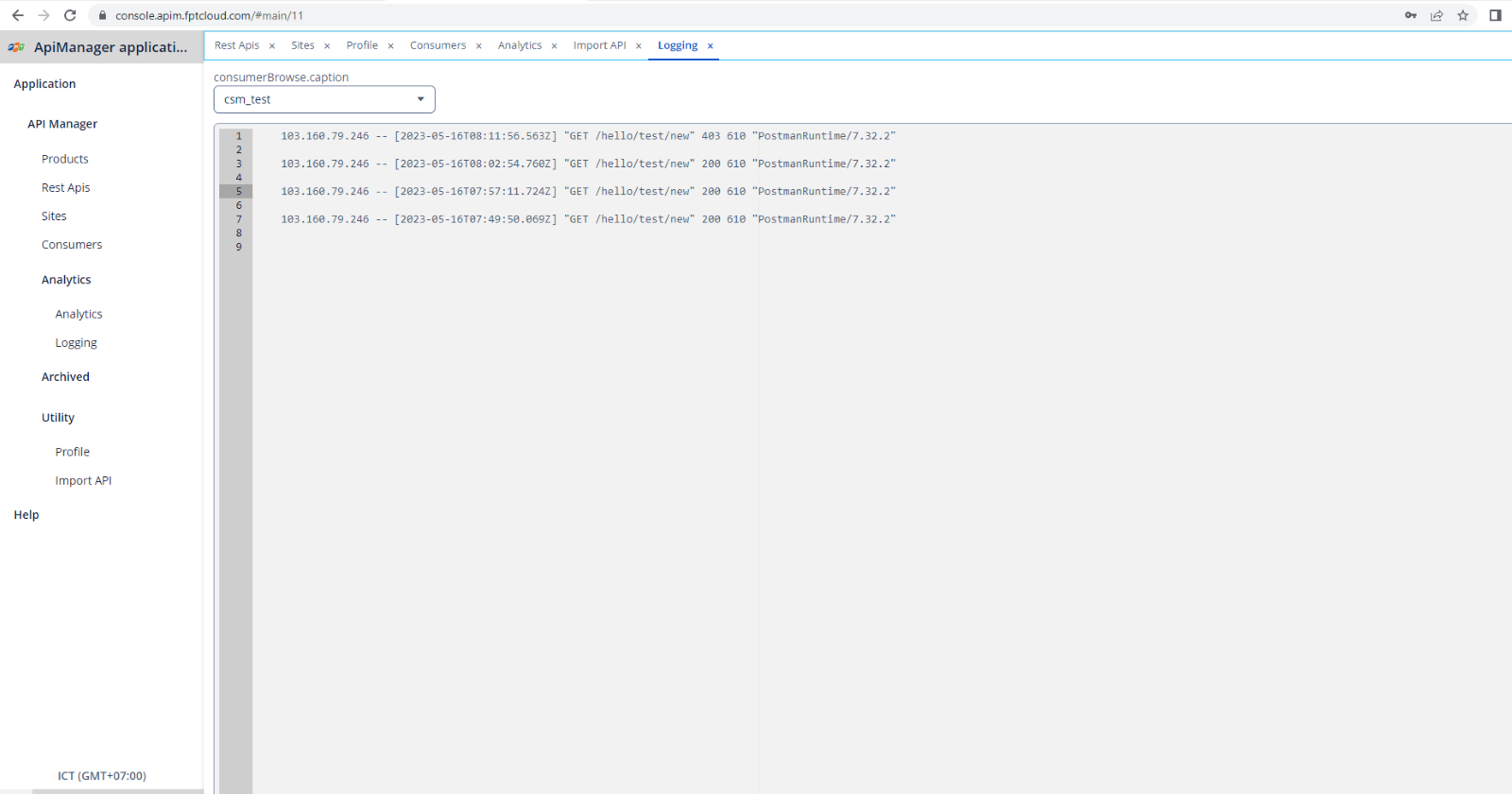Switch to the Consumers tab
The image size is (1512, 794).
click(x=438, y=45)
